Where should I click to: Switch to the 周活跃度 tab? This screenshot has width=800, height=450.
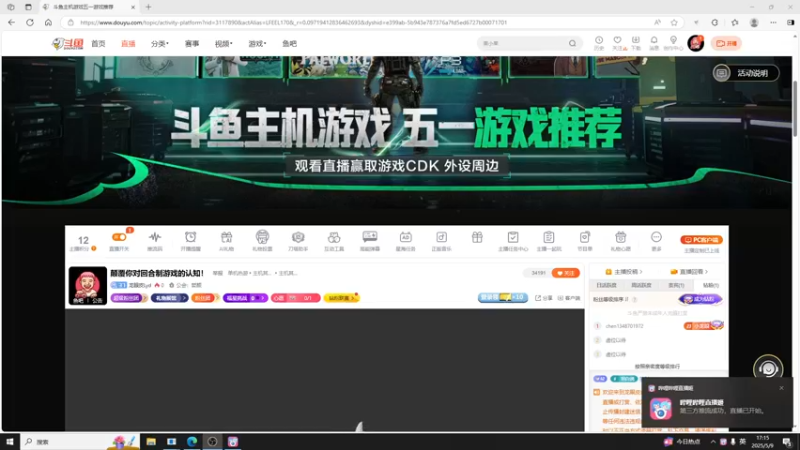click(641, 285)
